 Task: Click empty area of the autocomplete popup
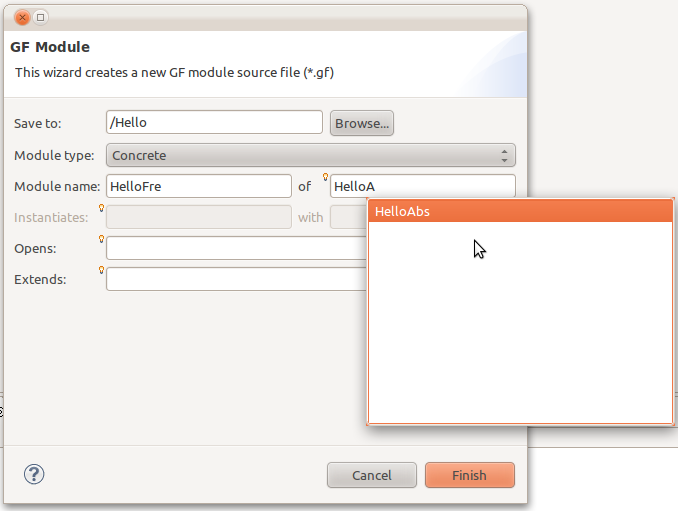pyautogui.click(x=520, y=330)
